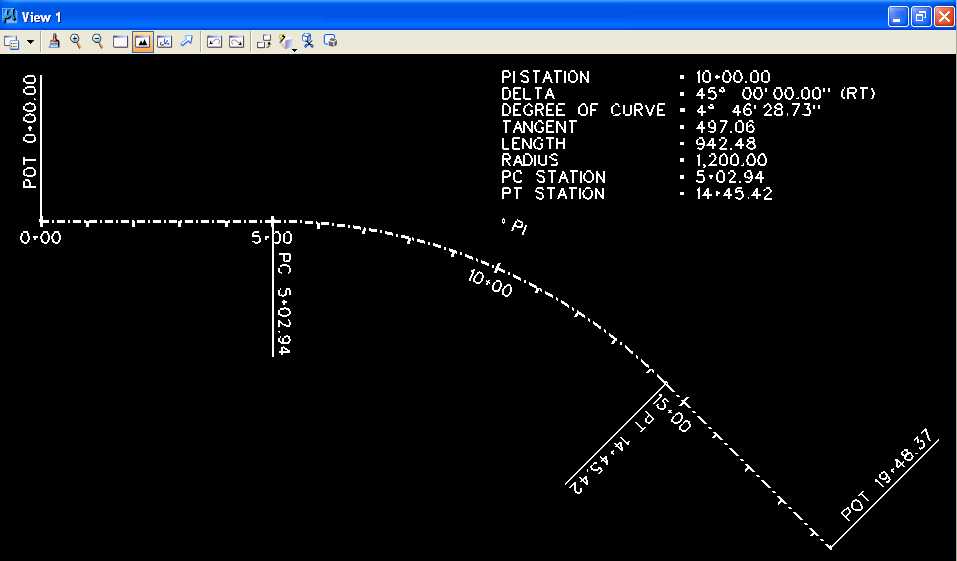The height and width of the screenshot is (561, 957).
Task: Select the Clip Mask tool
Action: tap(330, 42)
